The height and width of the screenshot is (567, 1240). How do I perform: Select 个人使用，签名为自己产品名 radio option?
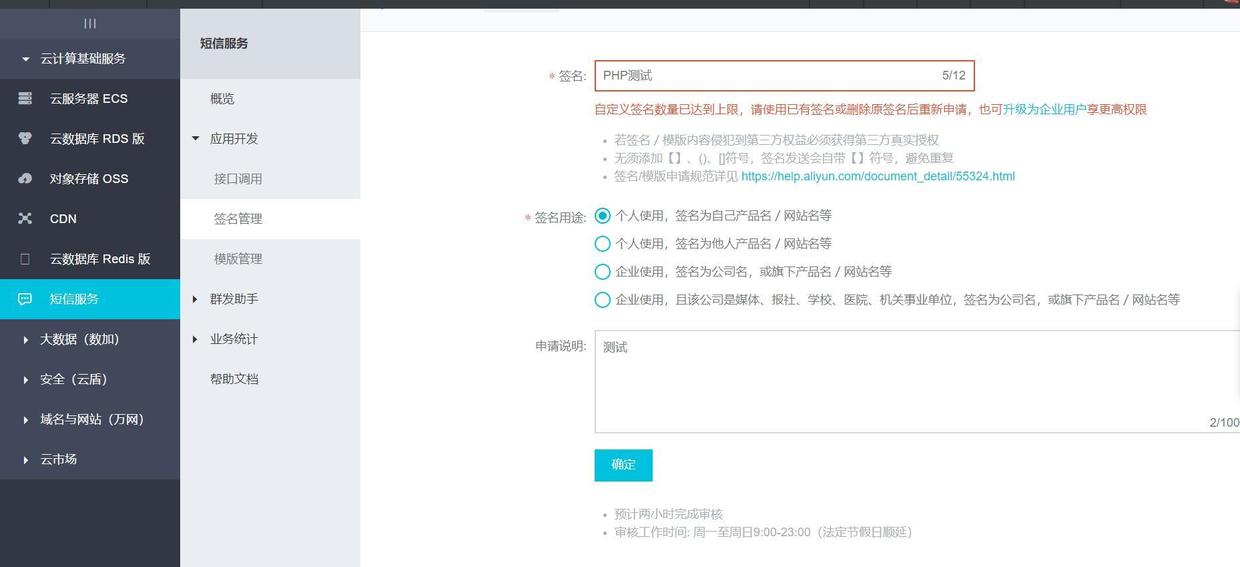click(x=602, y=215)
